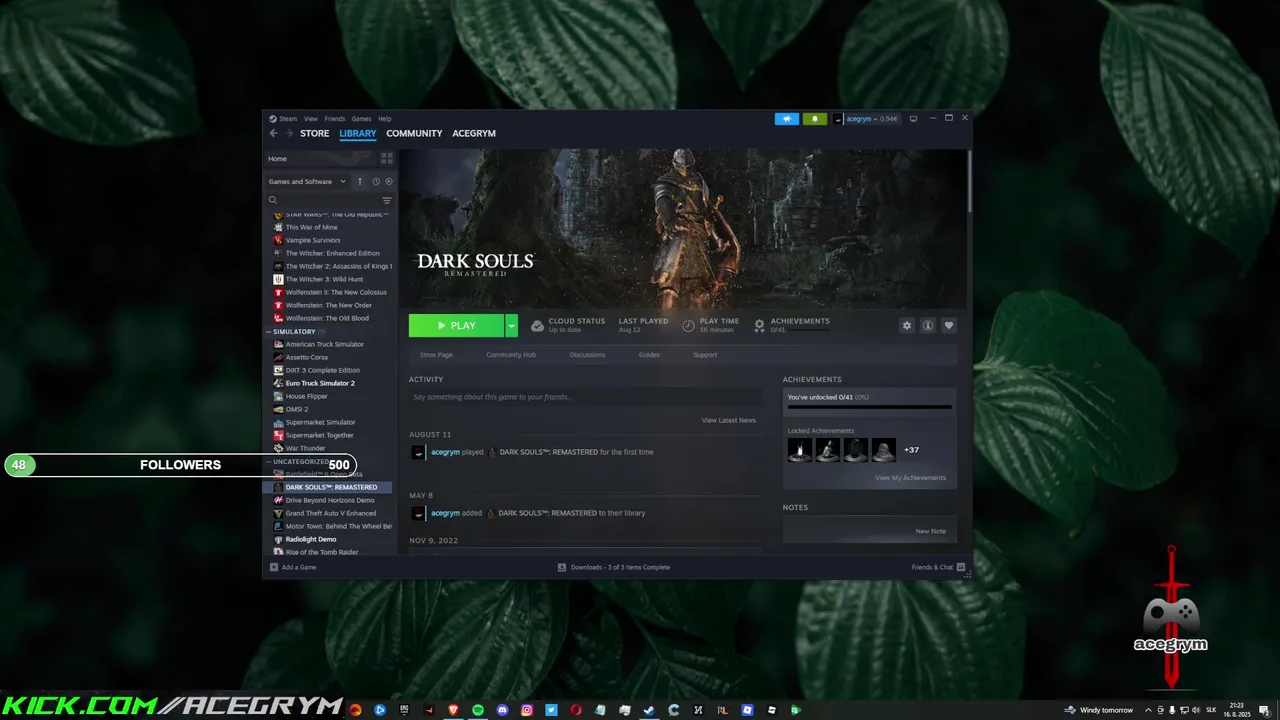
Task: Click the Steam page vertical scrollbar
Action: click(x=969, y=181)
